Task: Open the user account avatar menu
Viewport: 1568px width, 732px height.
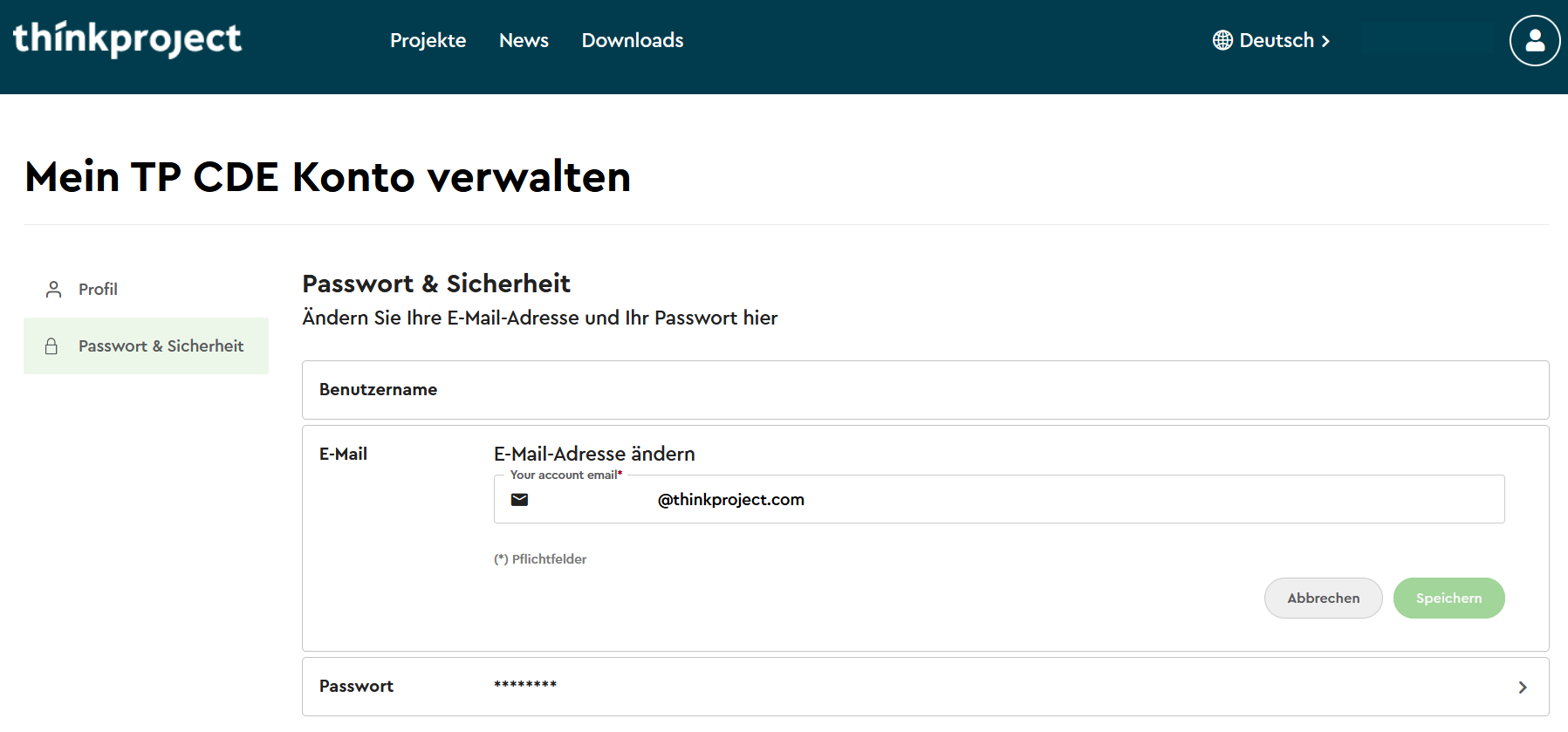Action: tap(1534, 40)
